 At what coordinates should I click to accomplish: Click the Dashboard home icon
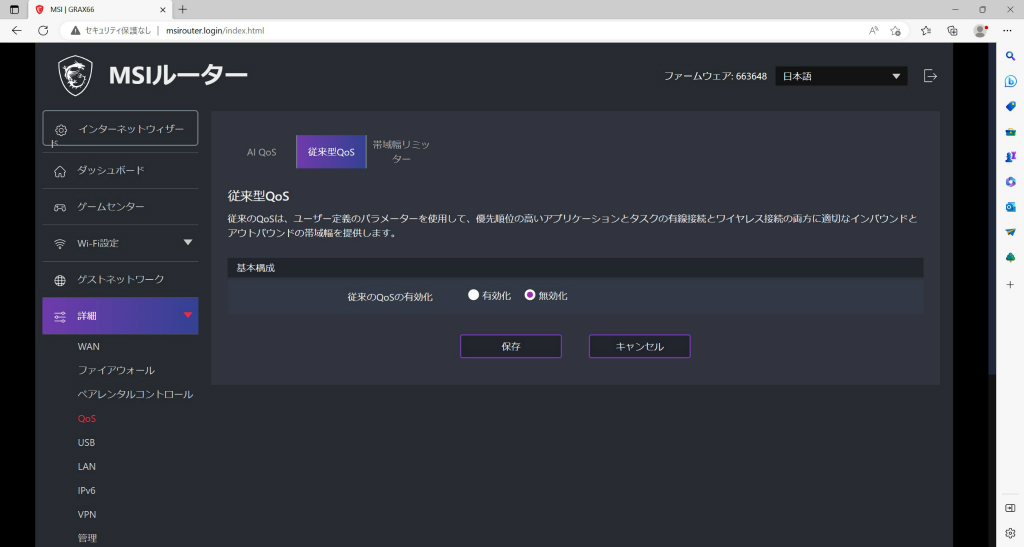pyautogui.click(x=60, y=171)
